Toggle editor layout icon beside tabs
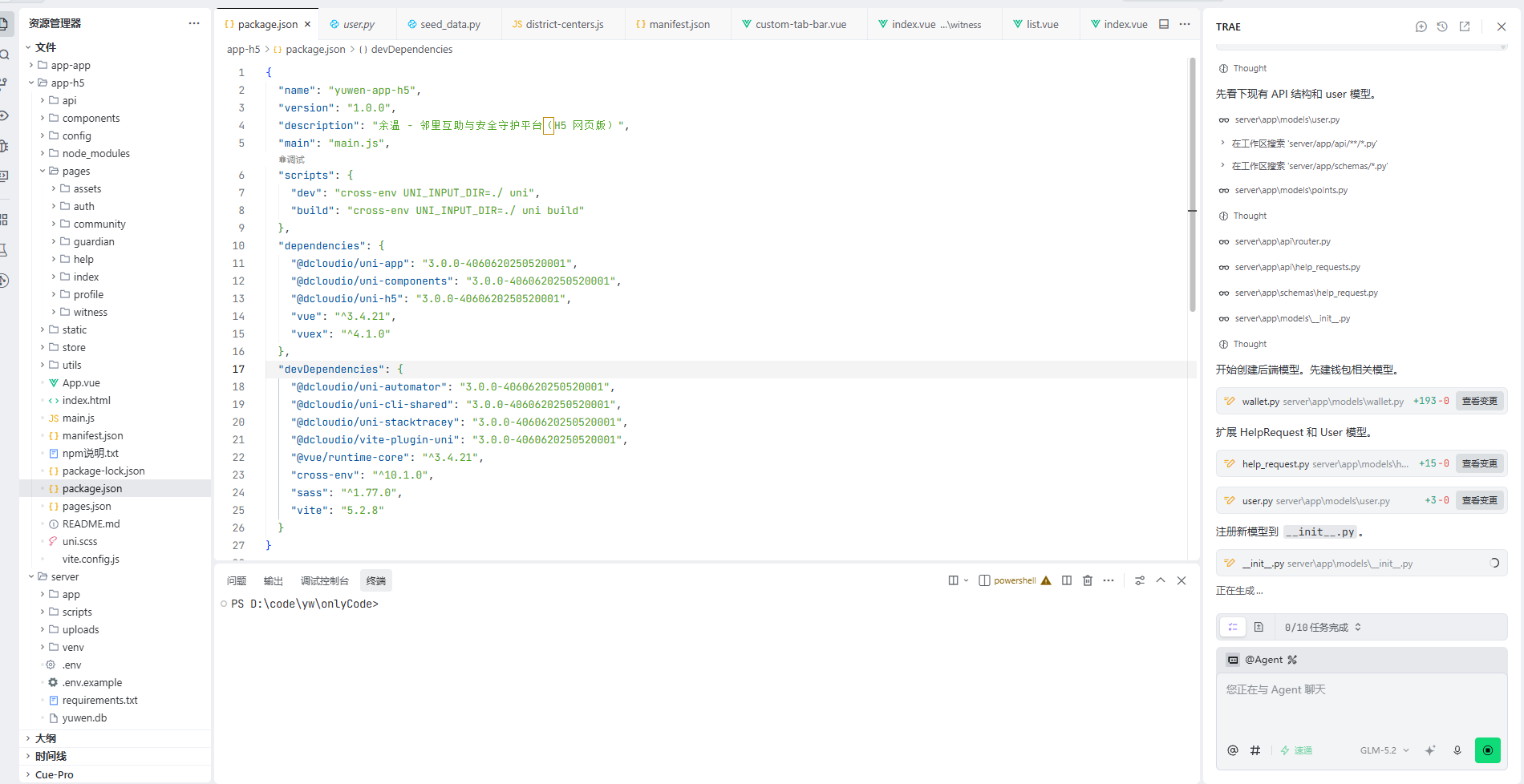 [1164, 24]
